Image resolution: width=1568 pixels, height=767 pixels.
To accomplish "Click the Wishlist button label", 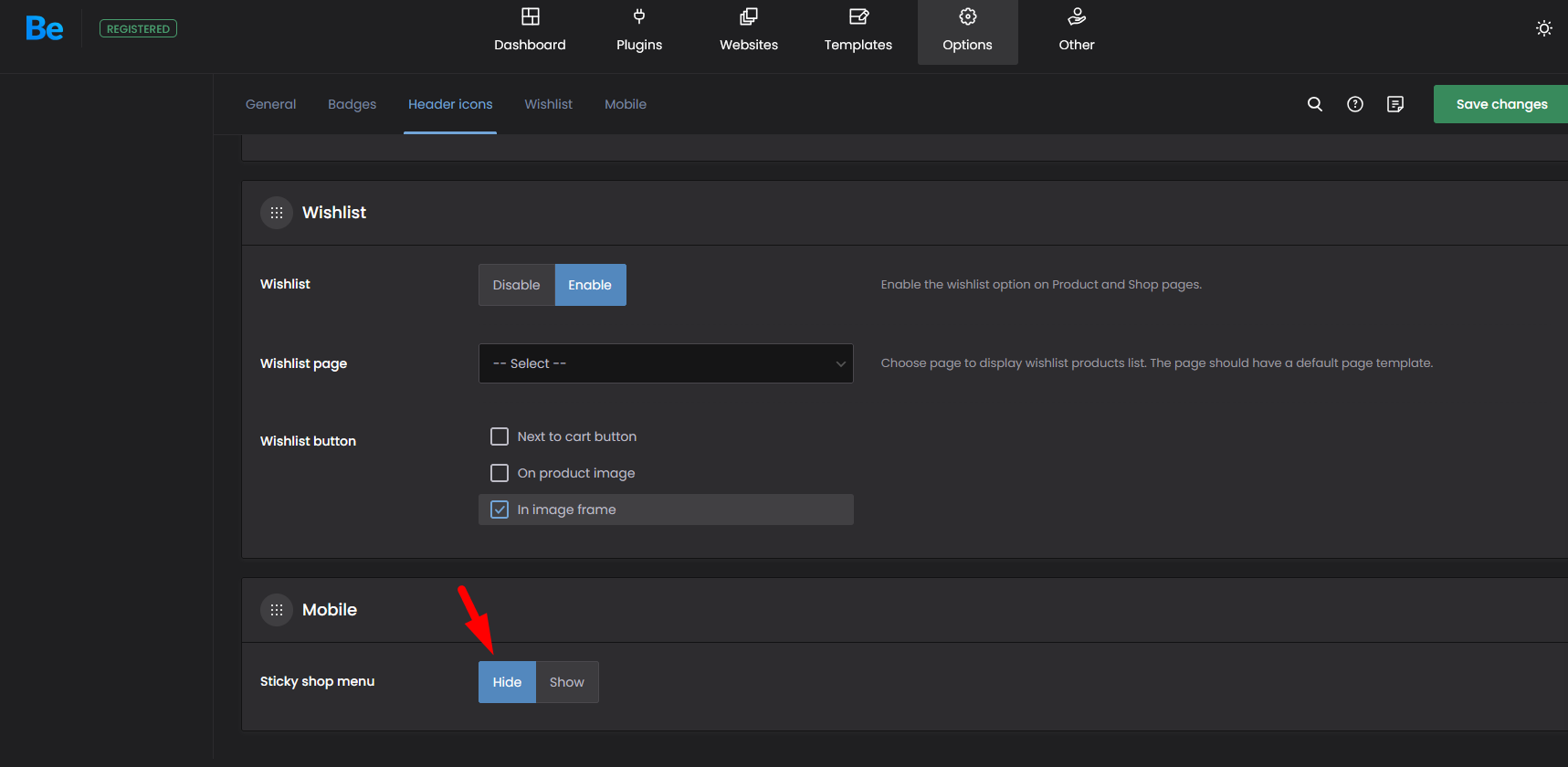I will [x=308, y=441].
